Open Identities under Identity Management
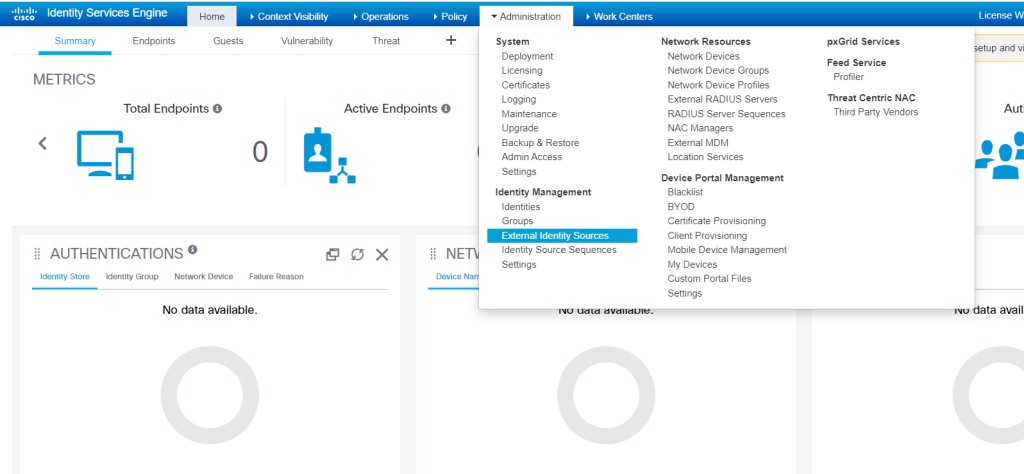 click(520, 206)
